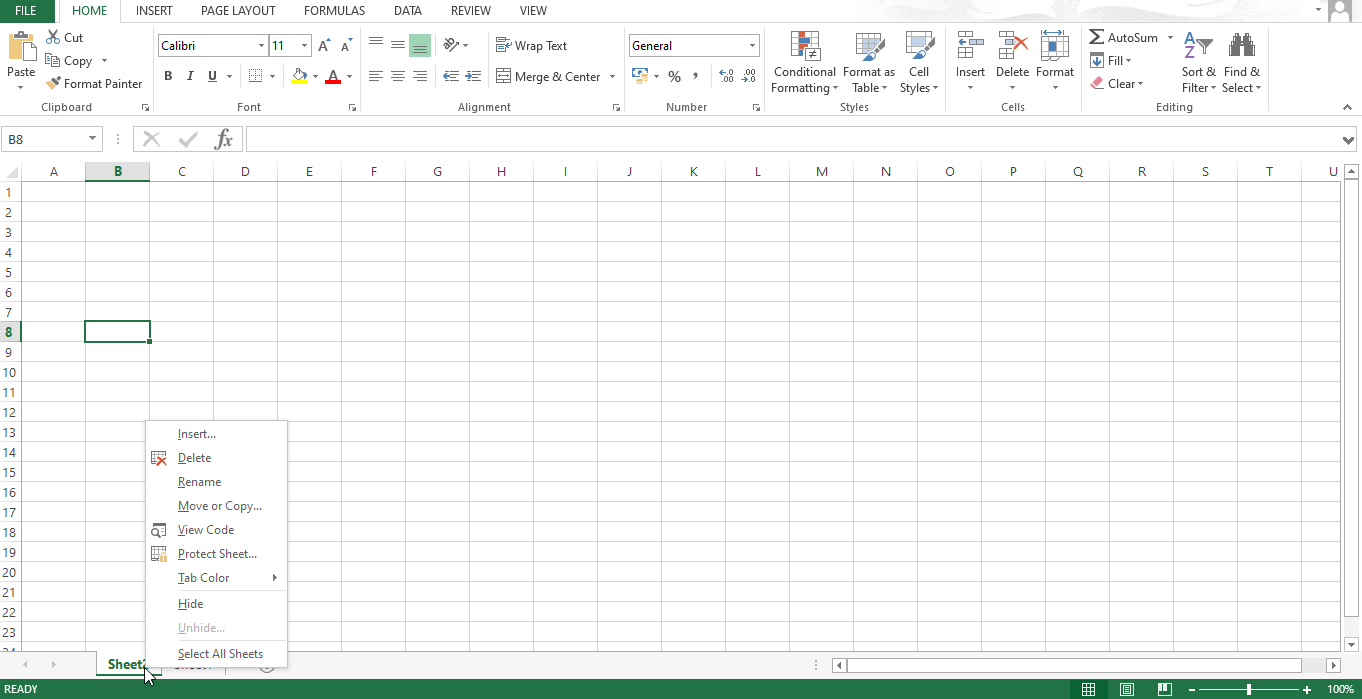Switch to the FORMULAS ribbon tab

[x=334, y=11]
